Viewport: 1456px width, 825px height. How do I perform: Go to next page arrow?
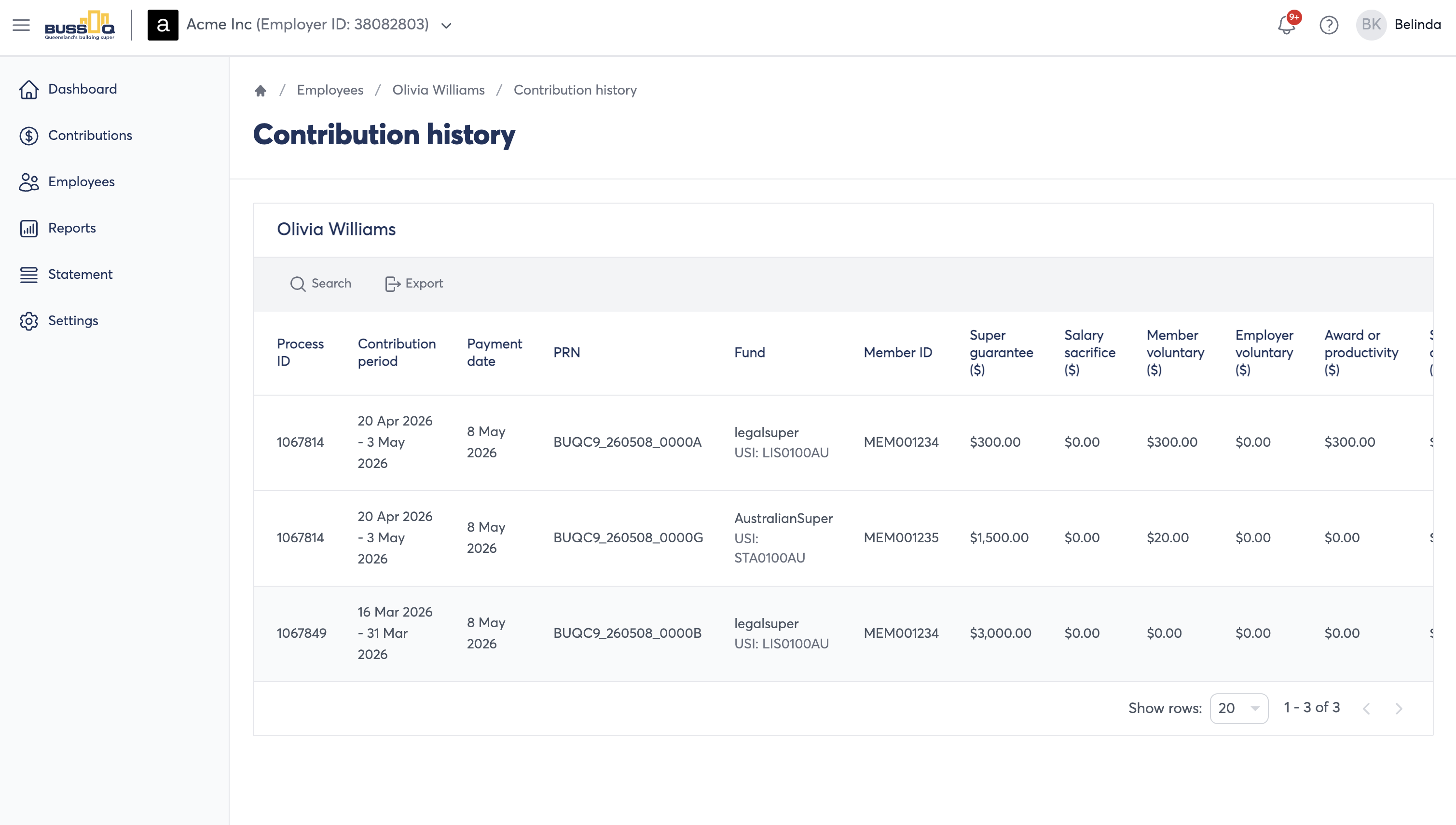tap(1399, 708)
